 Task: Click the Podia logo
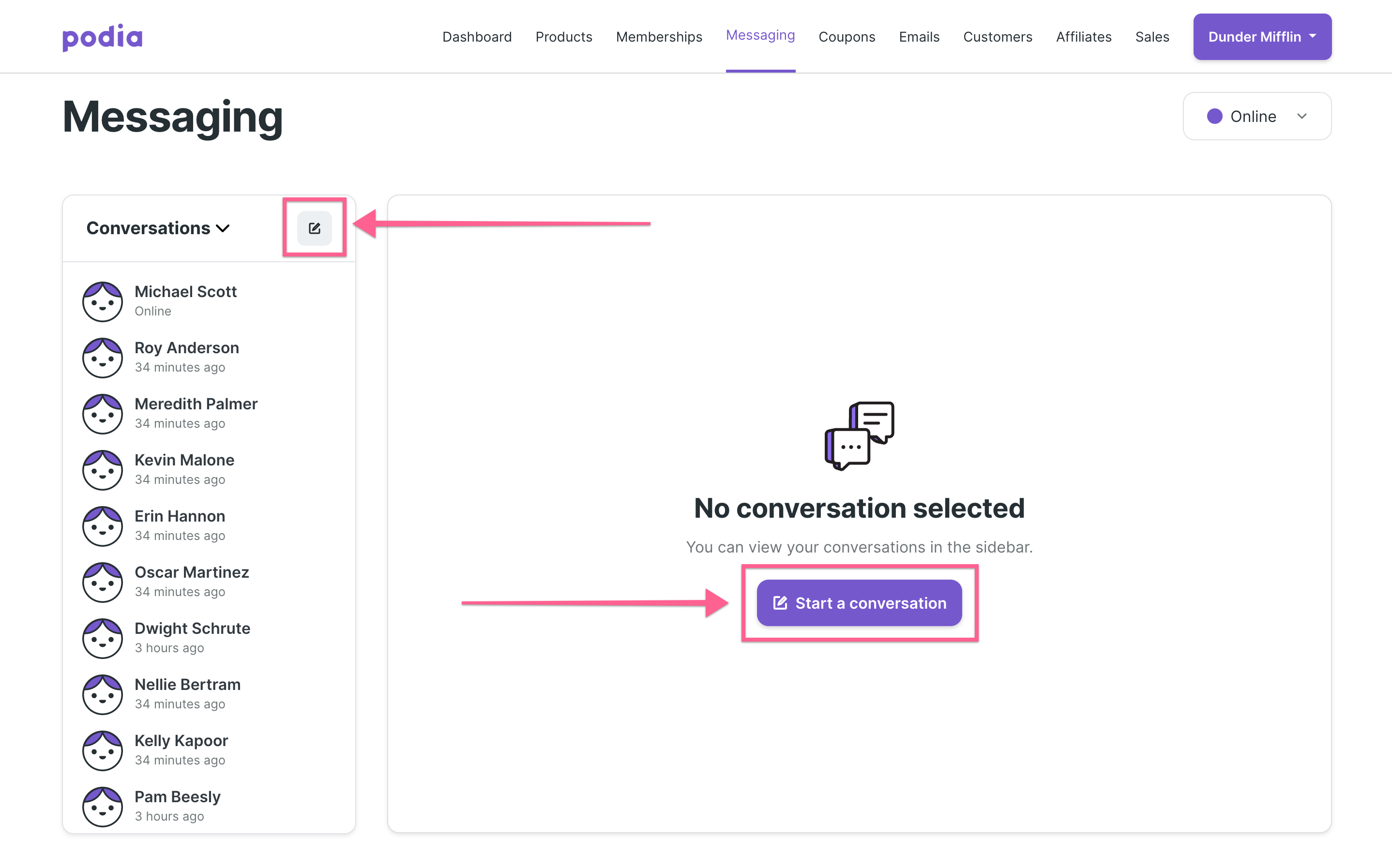pos(102,37)
